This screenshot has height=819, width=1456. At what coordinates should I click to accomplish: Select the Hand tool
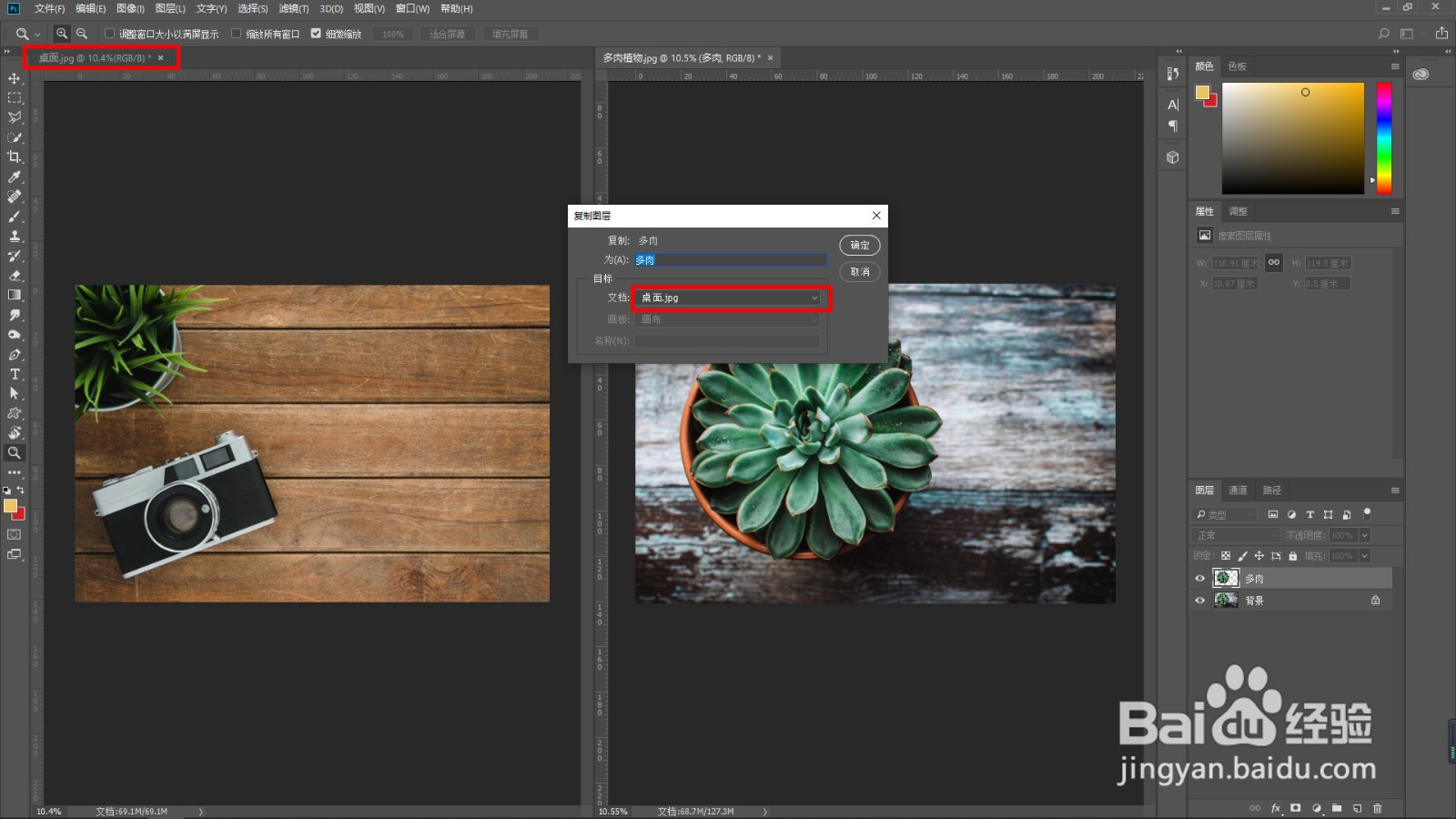[15, 433]
